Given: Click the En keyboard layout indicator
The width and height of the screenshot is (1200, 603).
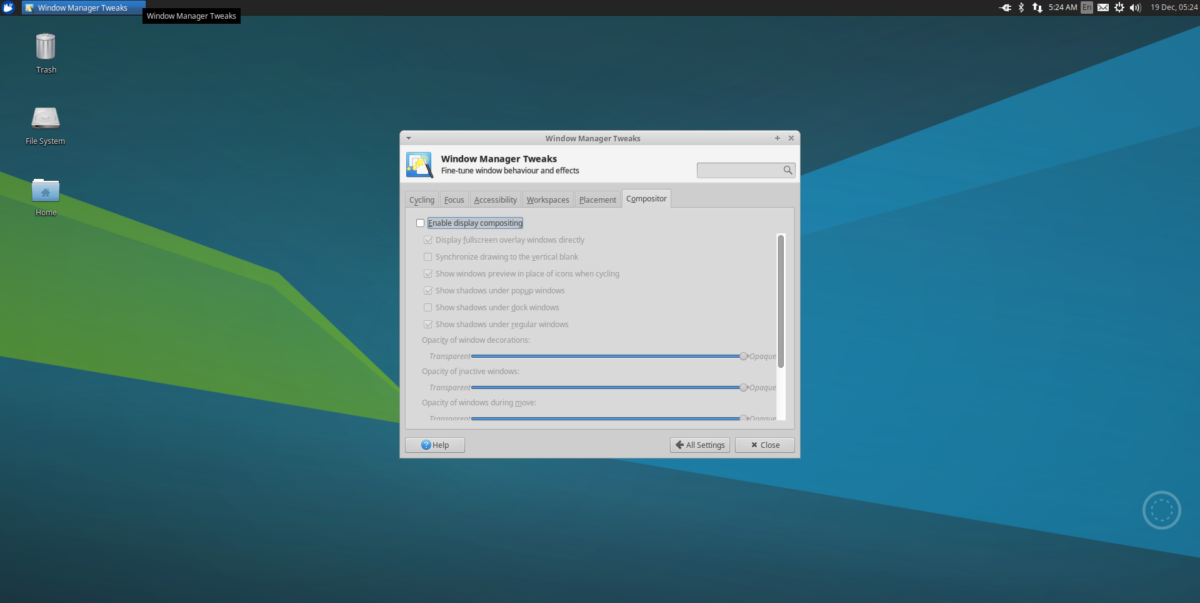Looking at the screenshot, I should 1087,7.
